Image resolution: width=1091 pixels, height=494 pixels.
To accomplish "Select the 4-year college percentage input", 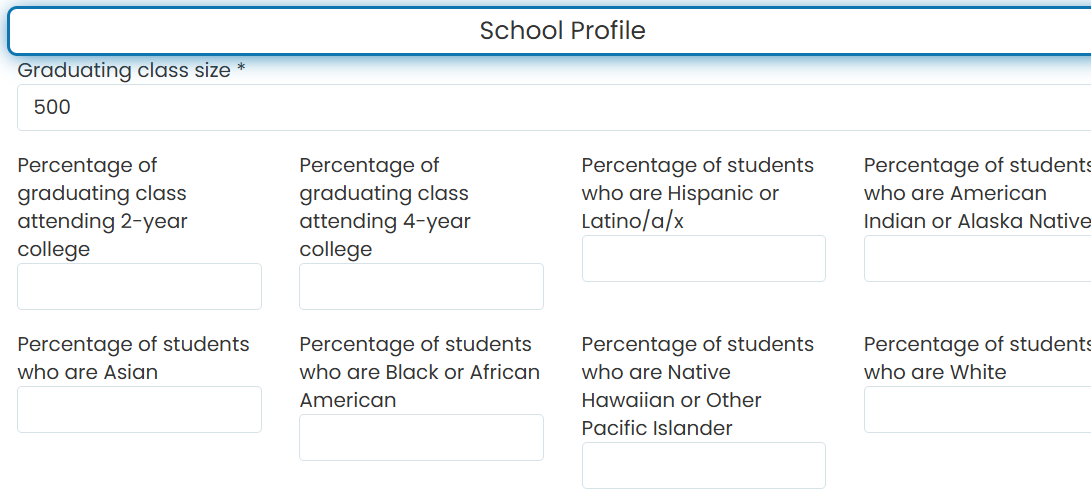I will coord(421,286).
